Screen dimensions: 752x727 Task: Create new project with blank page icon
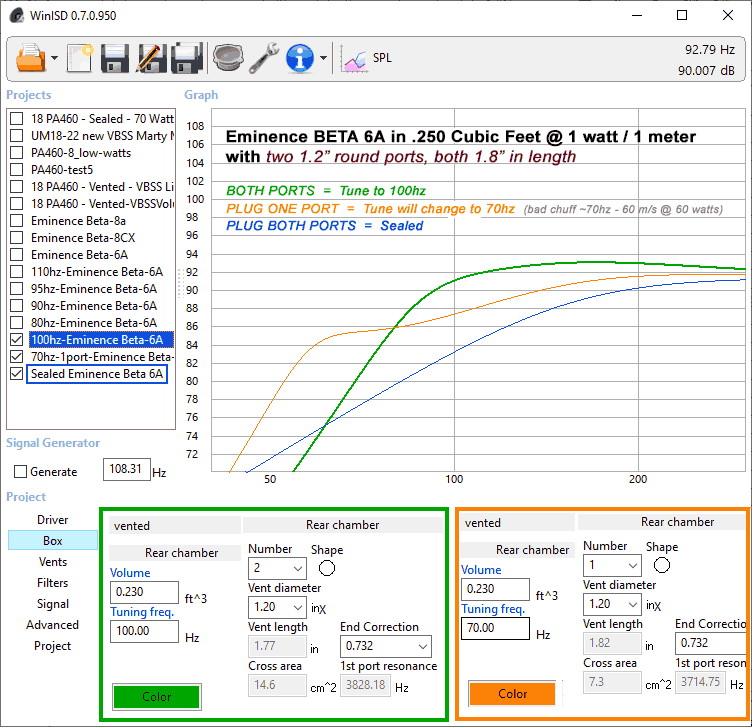click(x=80, y=58)
